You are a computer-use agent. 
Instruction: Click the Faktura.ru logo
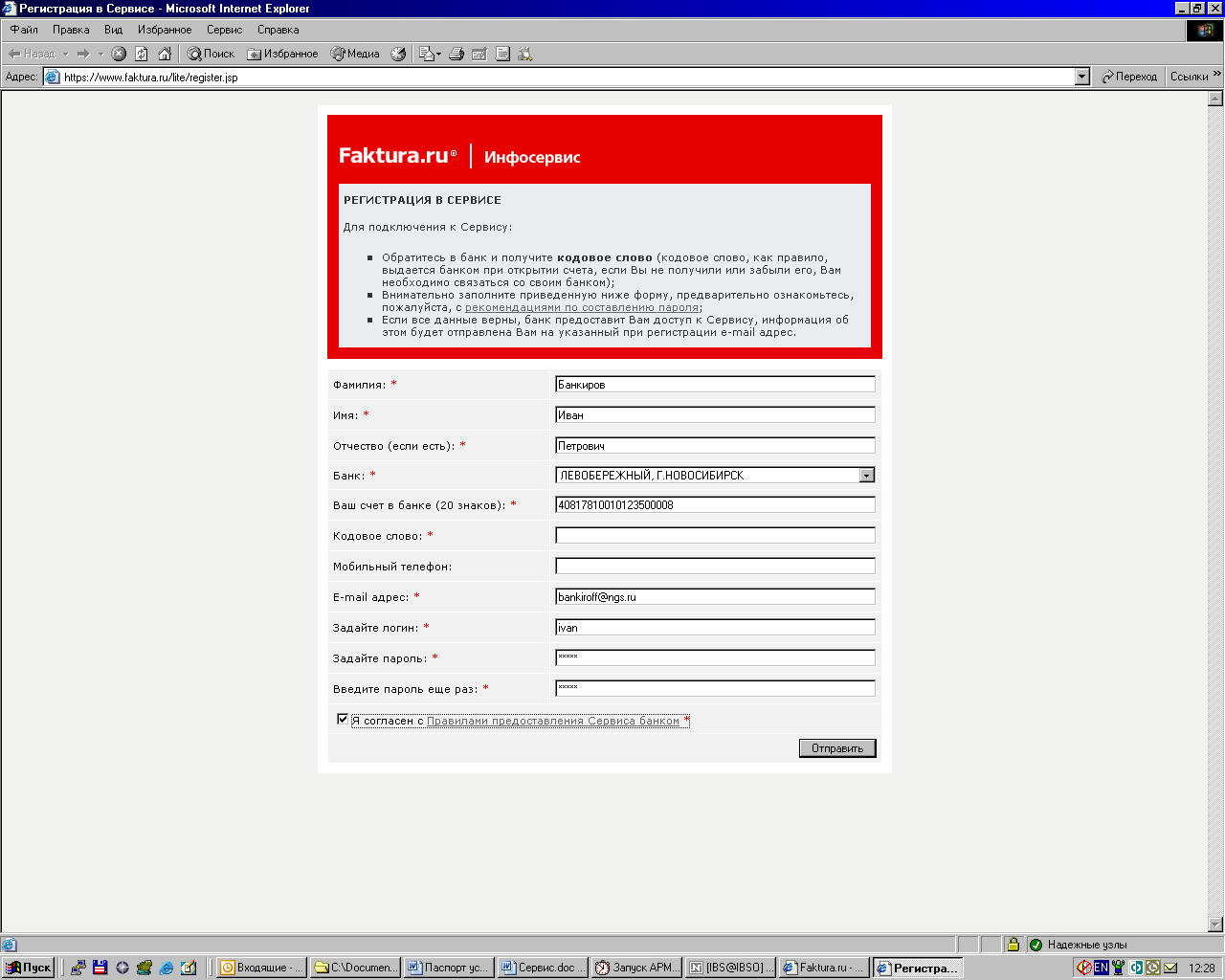398,155
